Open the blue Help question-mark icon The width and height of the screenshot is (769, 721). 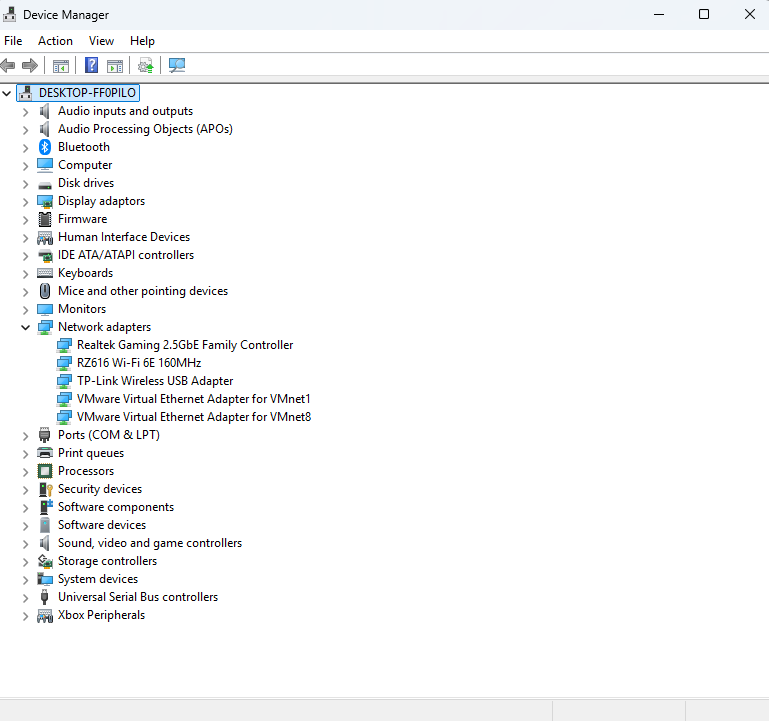click(91, 65)
